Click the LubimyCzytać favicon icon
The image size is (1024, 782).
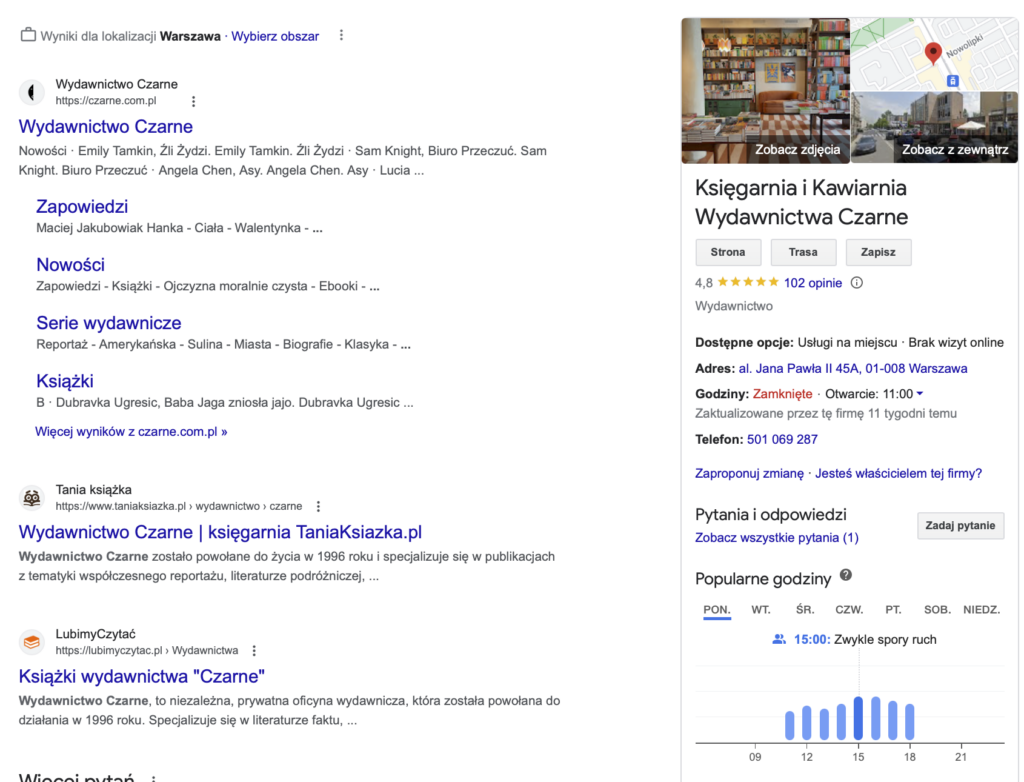[32, 642]
